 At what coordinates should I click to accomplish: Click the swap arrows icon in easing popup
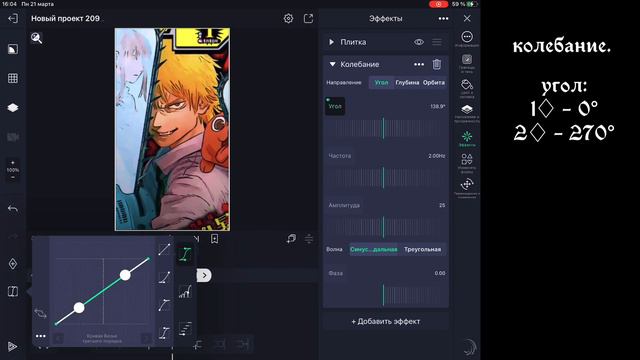(x=40, y=313)
